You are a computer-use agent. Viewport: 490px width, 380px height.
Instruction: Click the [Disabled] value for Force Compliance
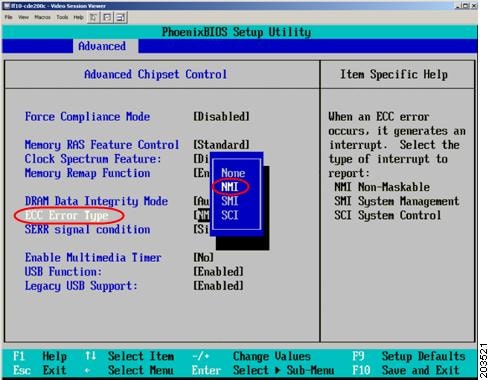click(221, 117)
